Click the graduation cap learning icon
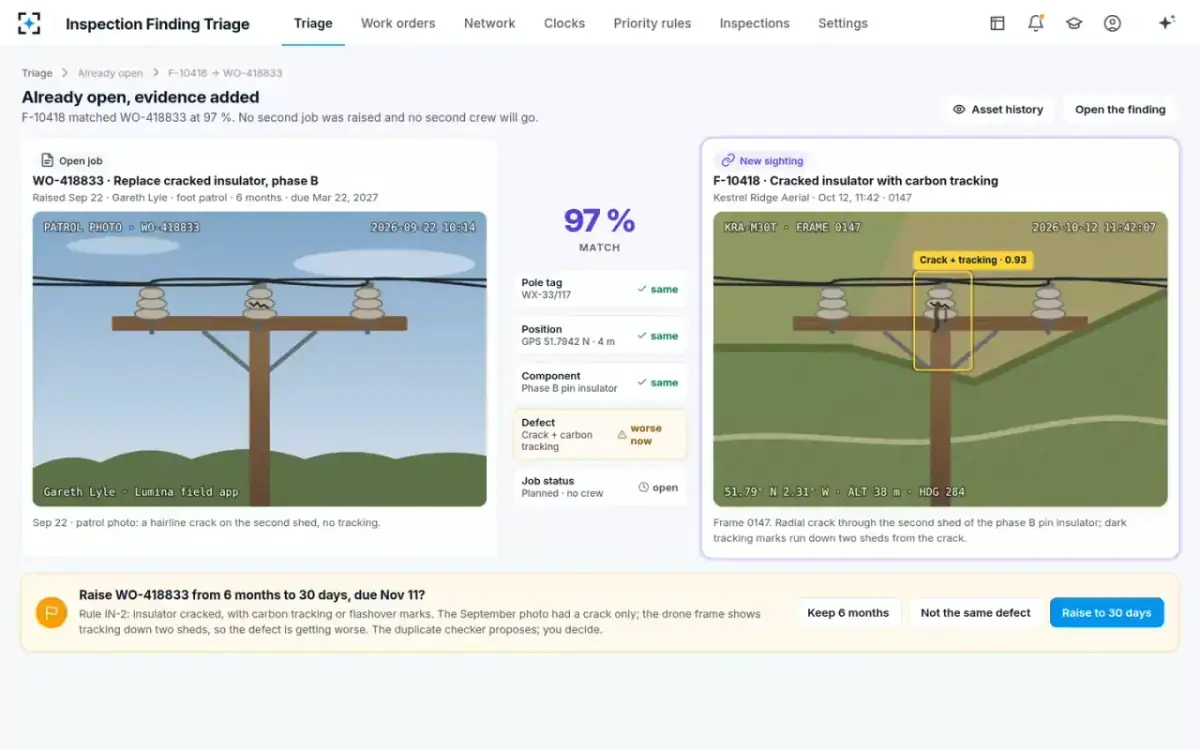The width and height of the screenshot is (1200, 750). (x=1074, y=23)
